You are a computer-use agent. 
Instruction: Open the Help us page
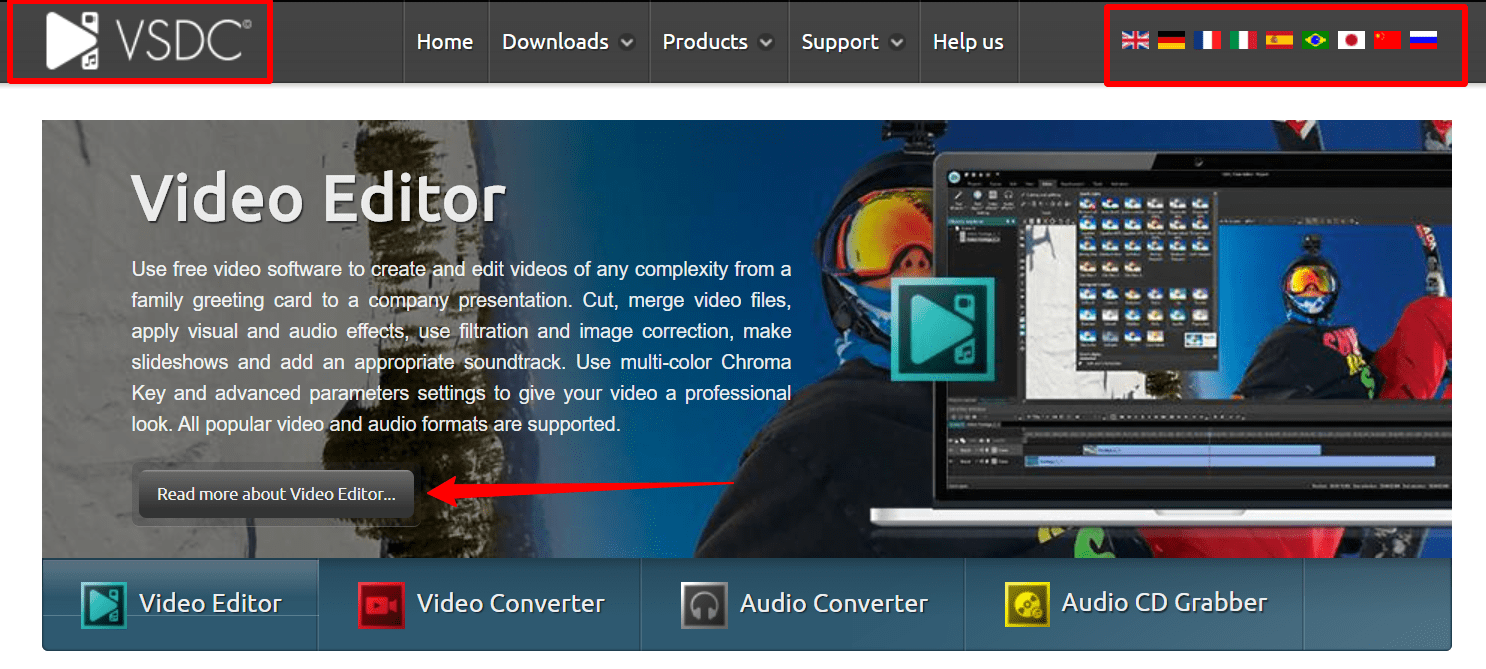[x=968, y=42]
